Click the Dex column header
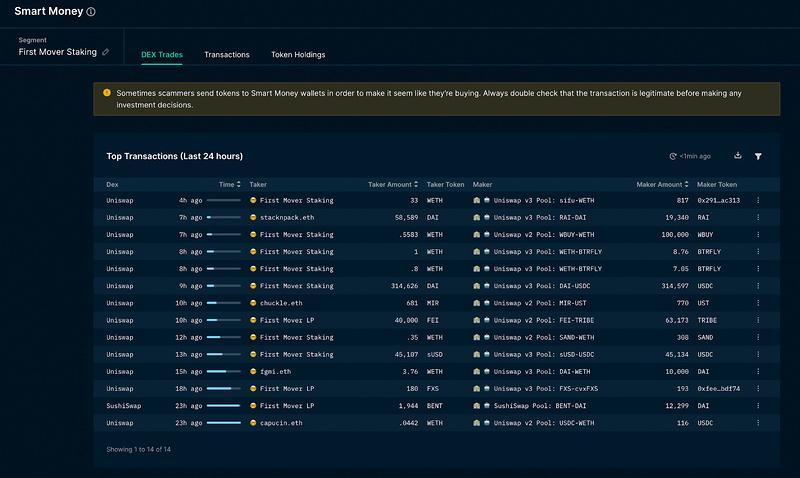Viewport: 800px width, 478px height. click(x=112, y=185)
